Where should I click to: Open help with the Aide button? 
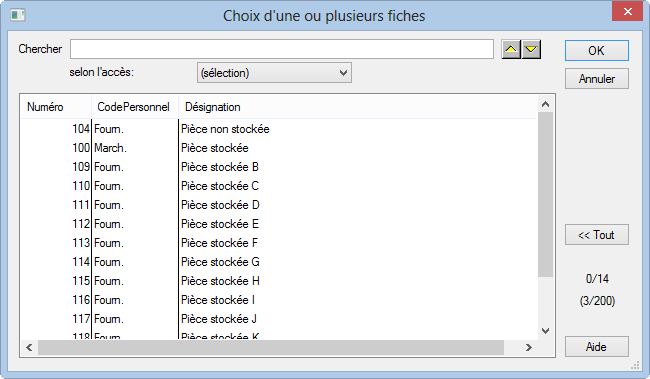tap(597, 347)
